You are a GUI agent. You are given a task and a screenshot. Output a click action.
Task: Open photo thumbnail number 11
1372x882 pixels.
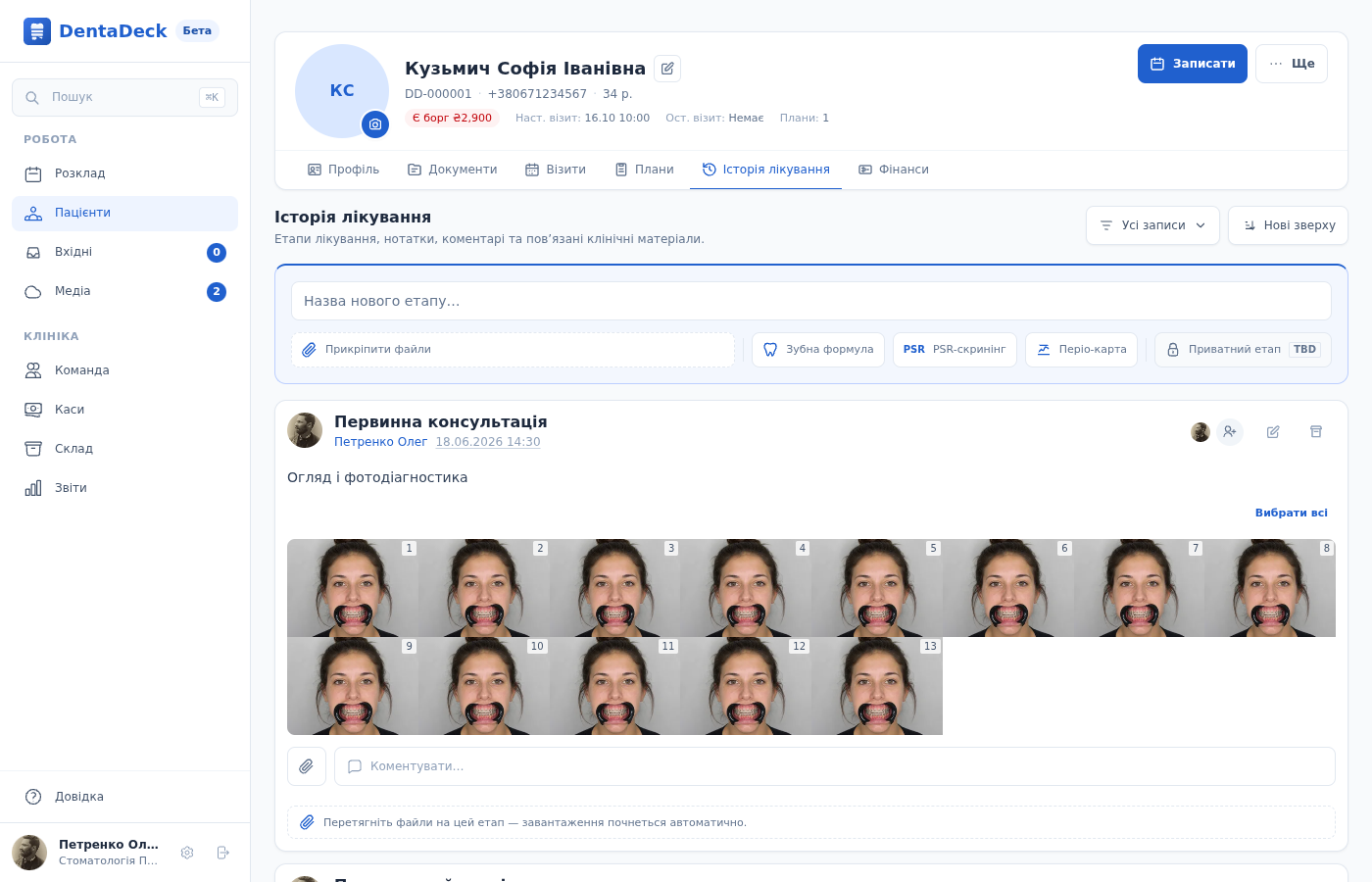click(x=615, y=686)
